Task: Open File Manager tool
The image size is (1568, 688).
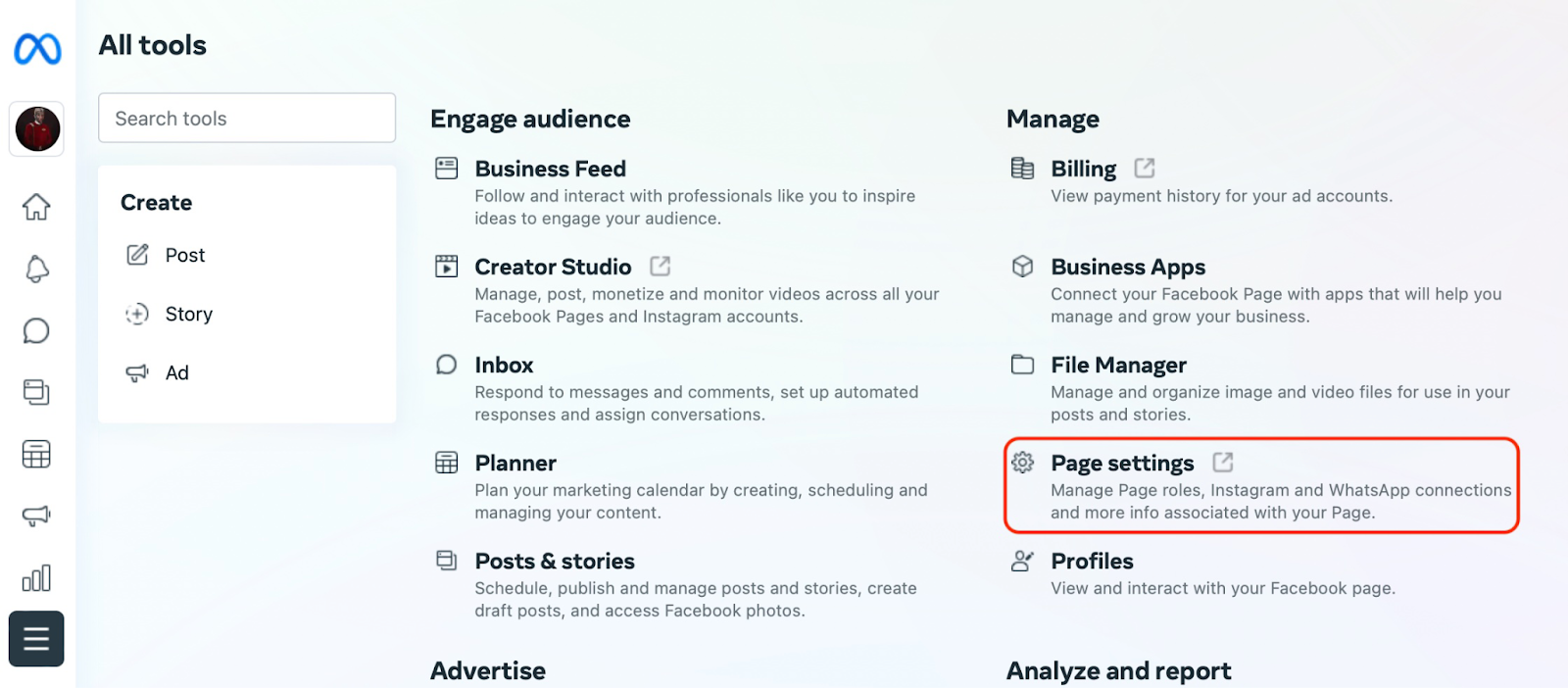Action: pos(1118,366)
